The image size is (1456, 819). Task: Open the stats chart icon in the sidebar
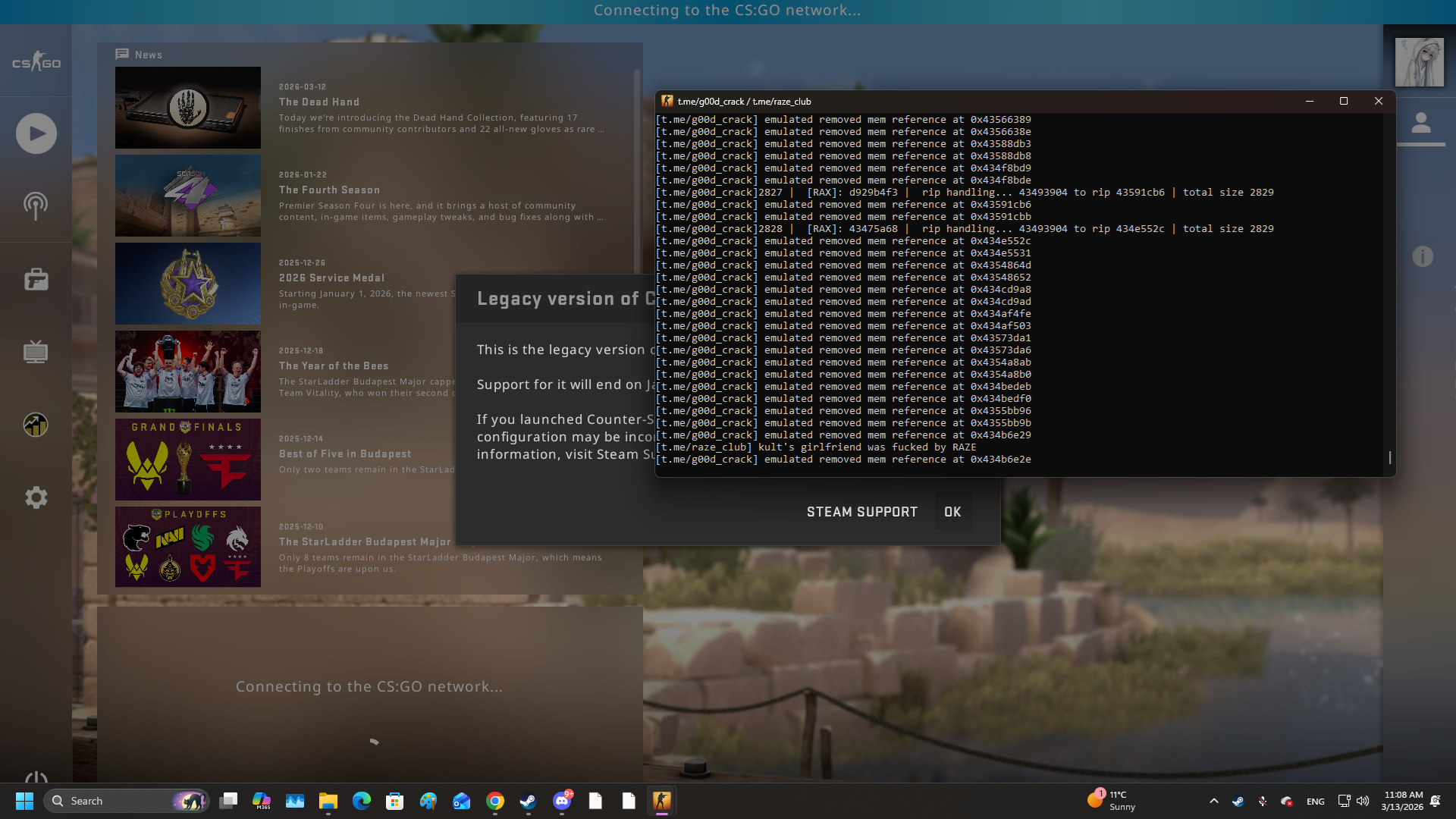(x=36, y=425)
